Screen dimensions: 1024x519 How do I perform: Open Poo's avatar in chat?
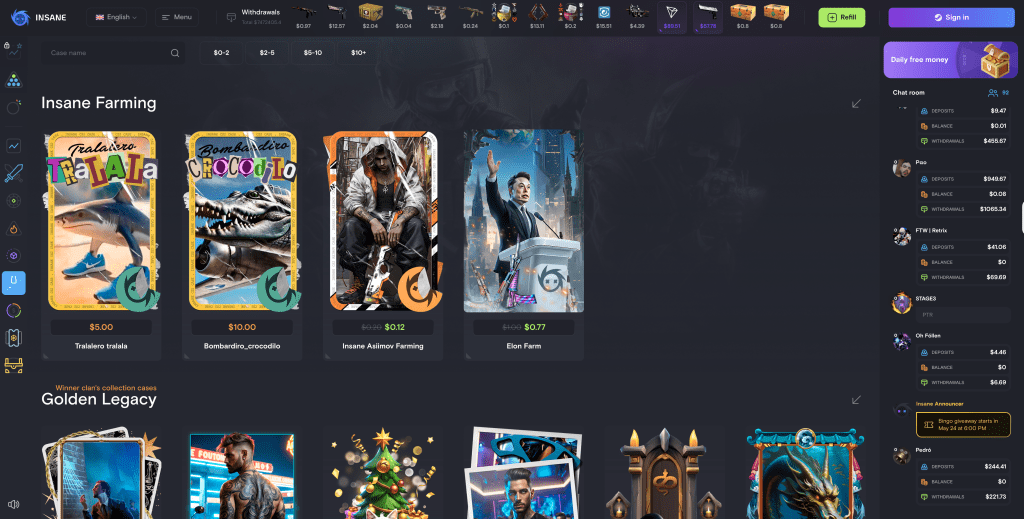coord(901,168)
